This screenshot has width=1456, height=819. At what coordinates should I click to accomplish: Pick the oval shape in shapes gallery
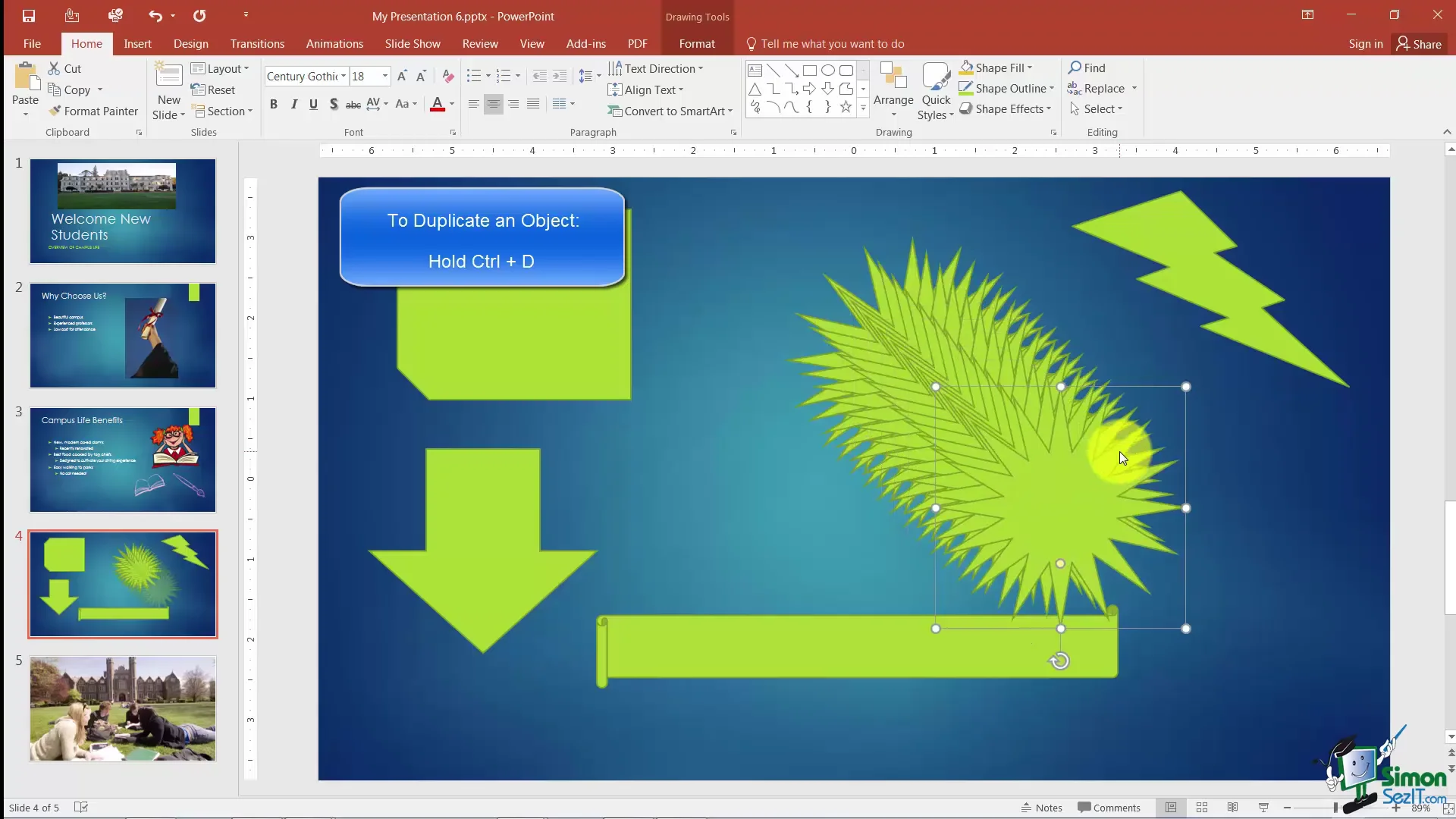(x=828, y=71)
